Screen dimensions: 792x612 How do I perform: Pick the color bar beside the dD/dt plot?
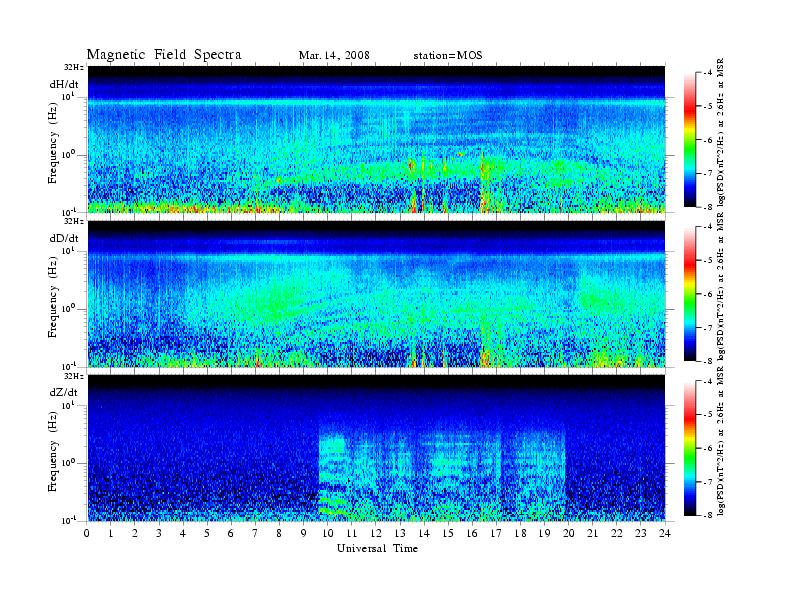point(689,294)
